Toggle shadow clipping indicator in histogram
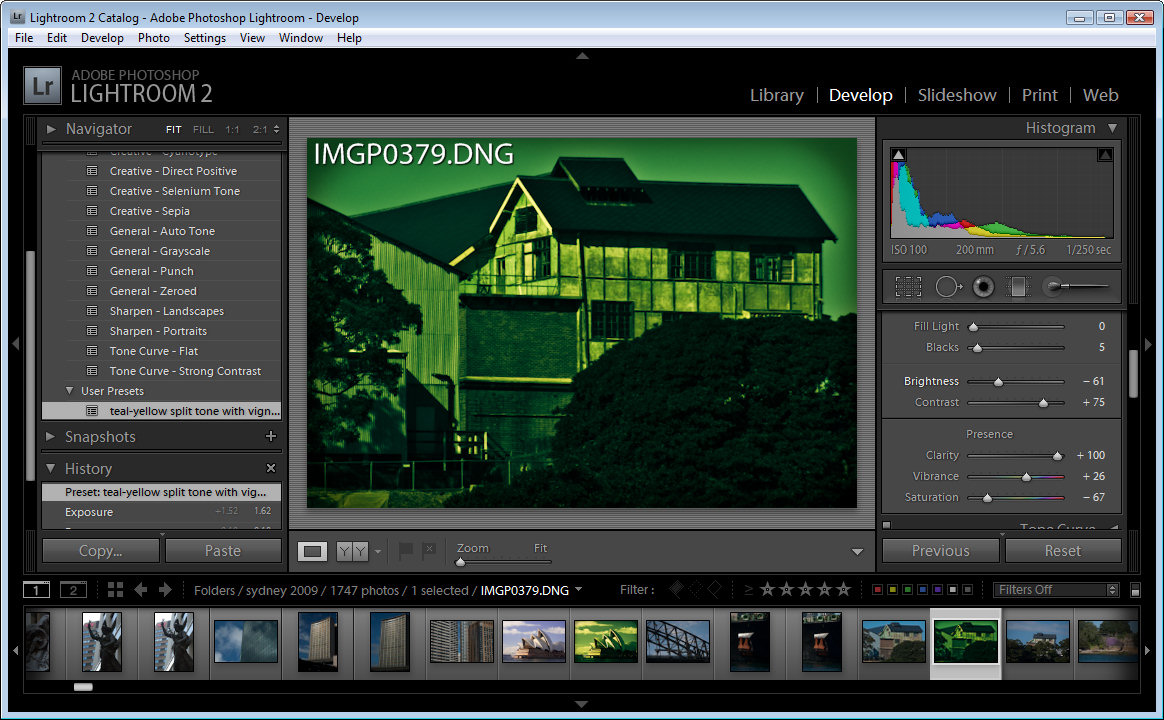Screen dimensions: 1164x720 898,155
